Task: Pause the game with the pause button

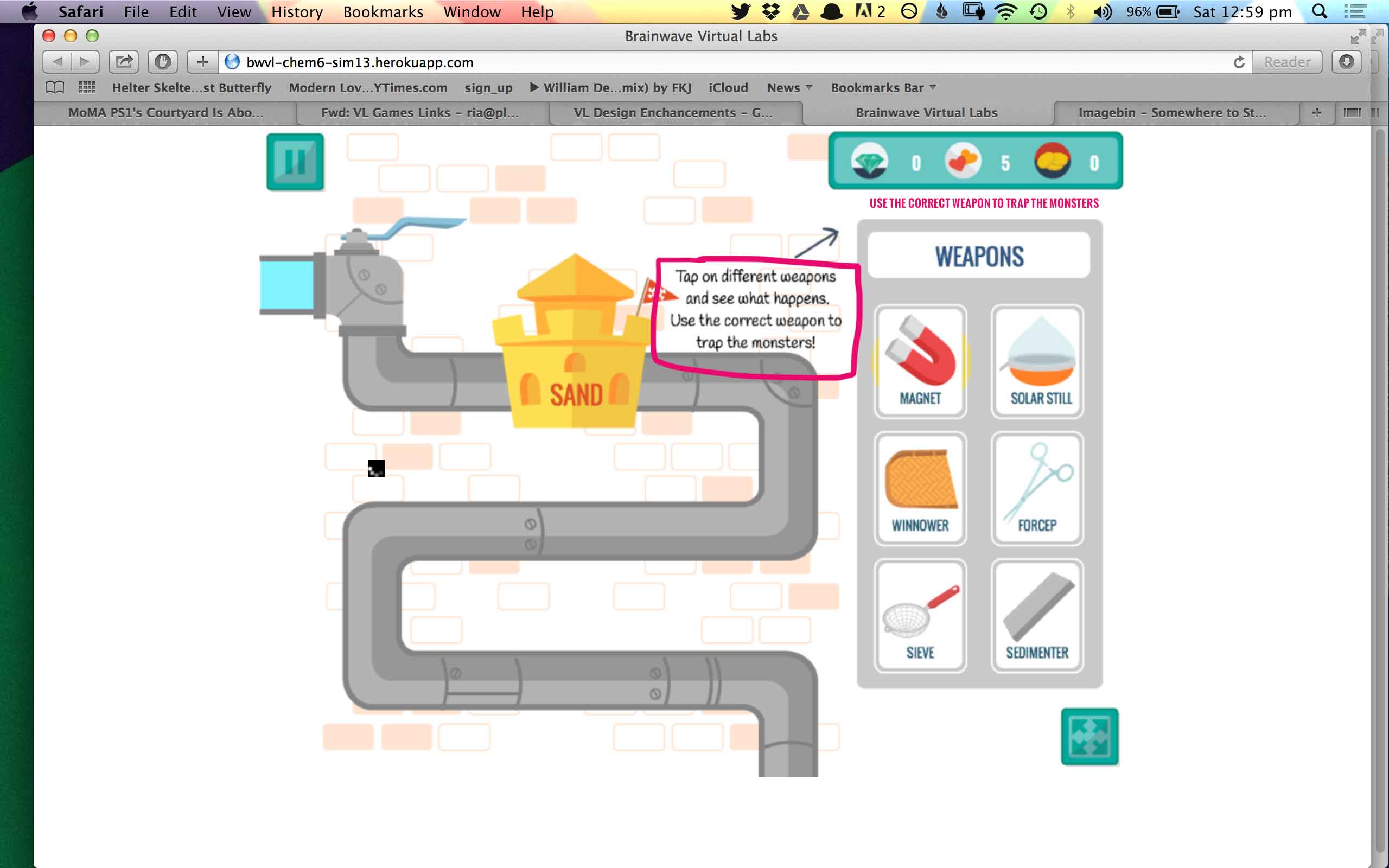Action: coord(295,162)
